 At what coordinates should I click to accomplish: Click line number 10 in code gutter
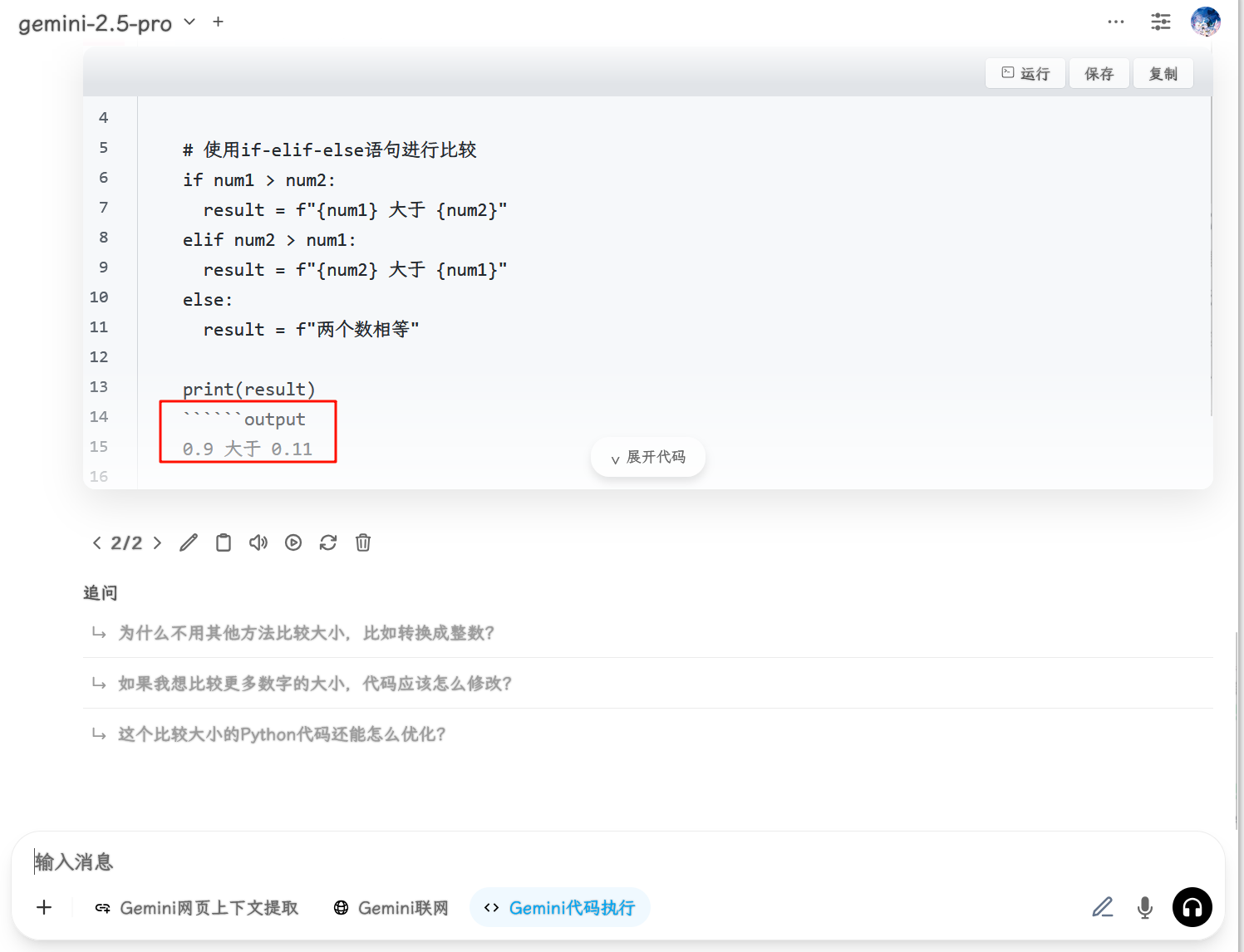[99, 297]
